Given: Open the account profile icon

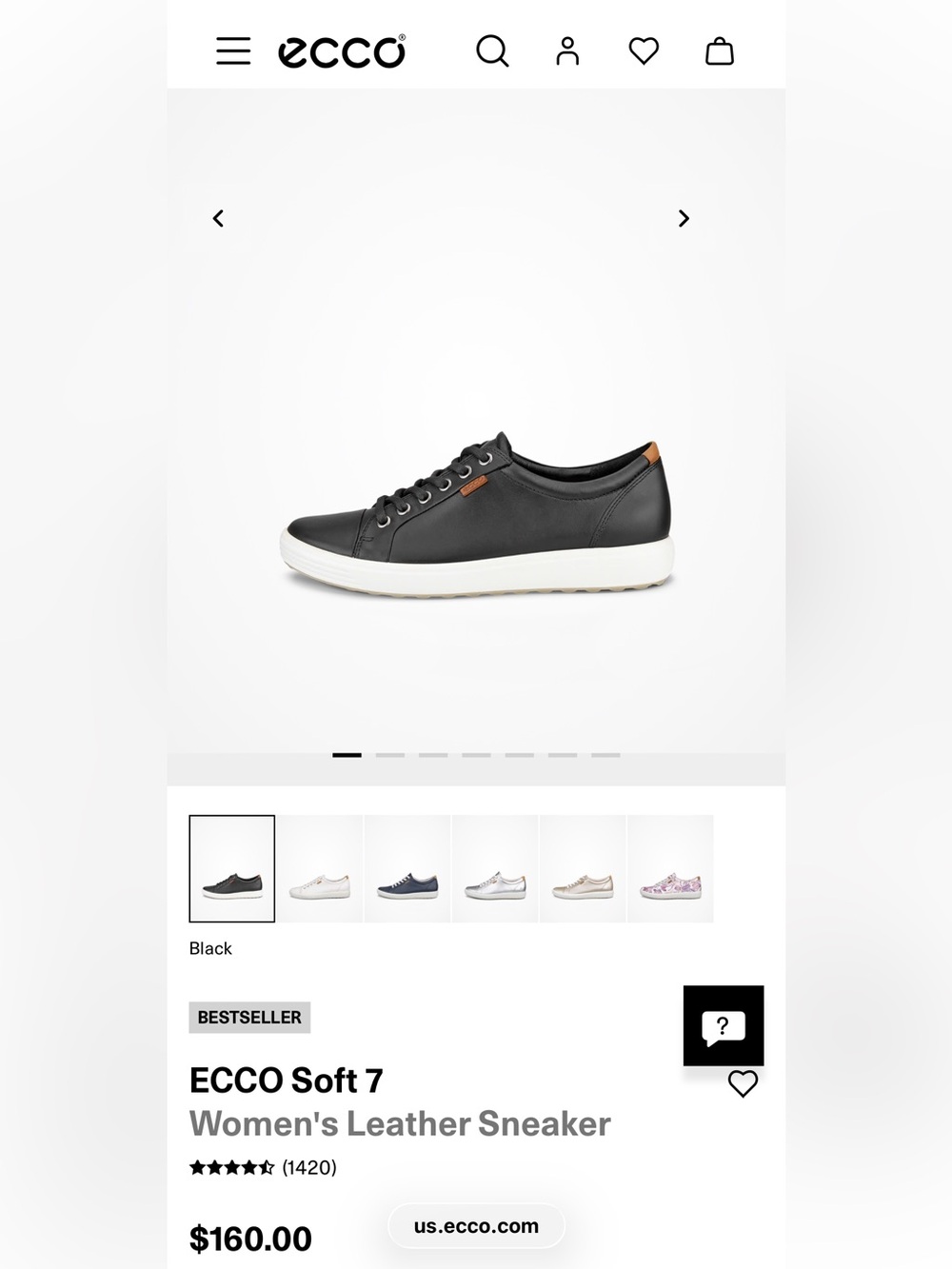Looking at the screenshot, I should click(x=567, y=51).
